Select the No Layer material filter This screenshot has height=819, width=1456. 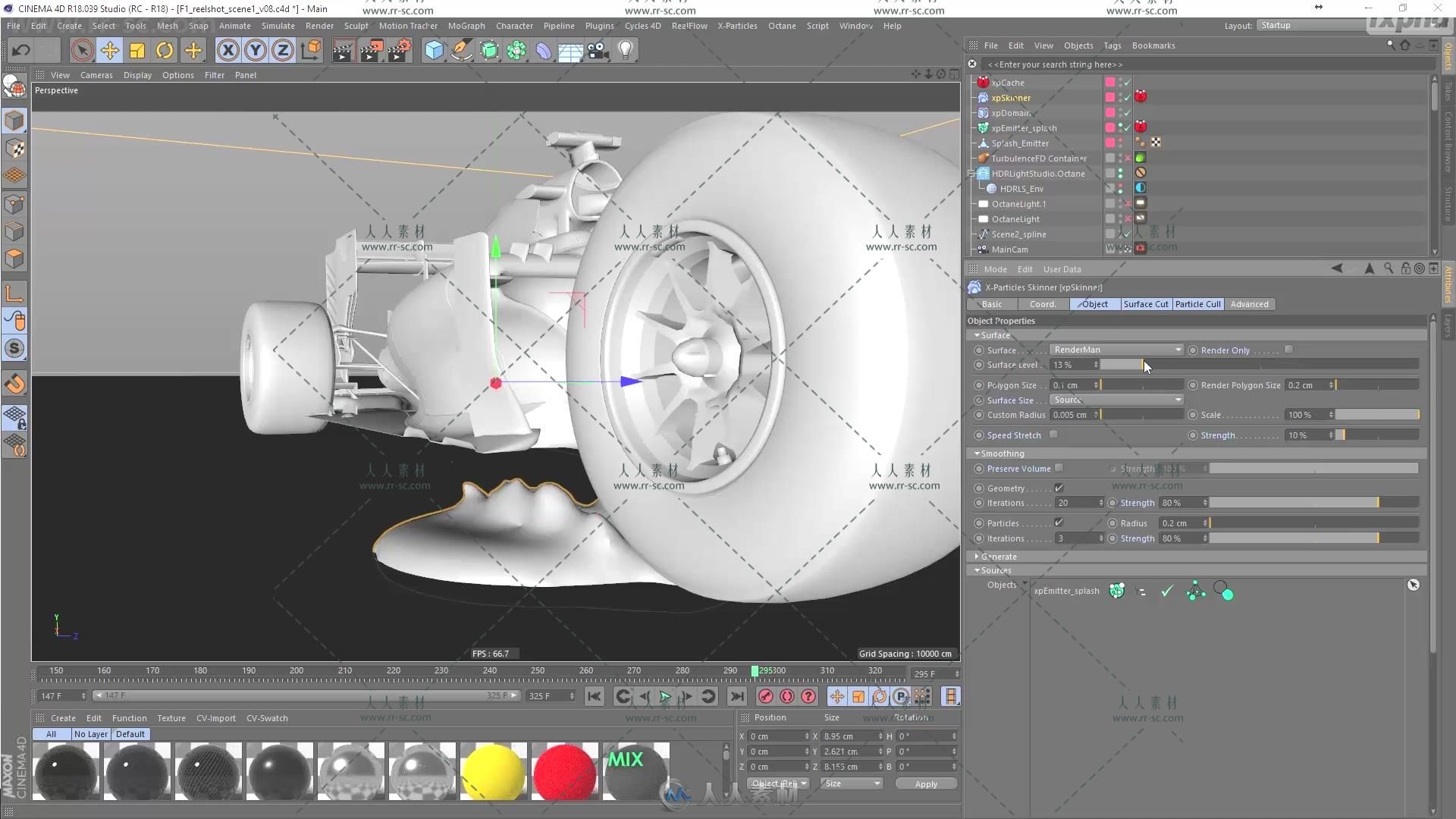91,734
